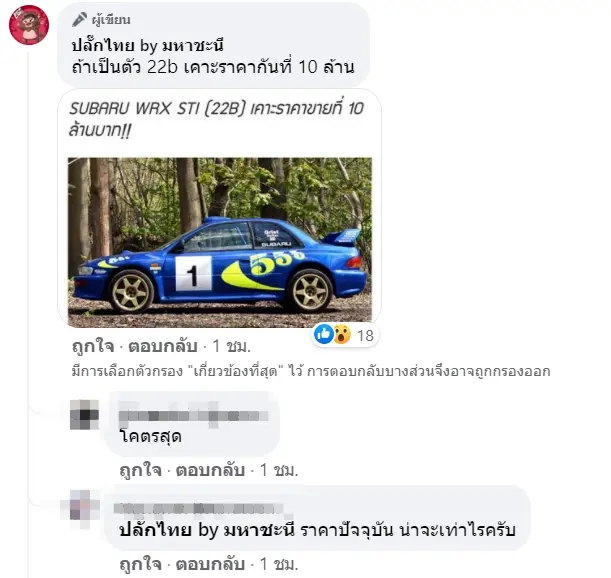Open the SUBARU WRX STI (22B) headline text
Screen dimensions: 611x578
click(x=216, y=119)
